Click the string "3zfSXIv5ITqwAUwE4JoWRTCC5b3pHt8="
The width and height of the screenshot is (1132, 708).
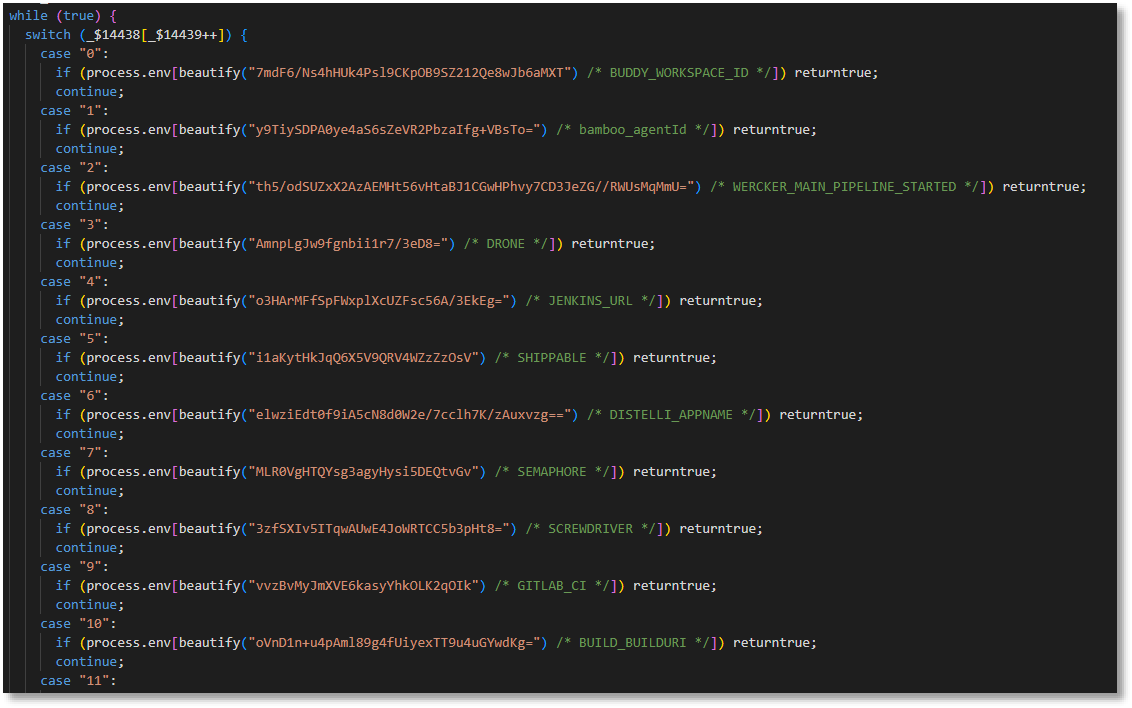pos(379,529)
